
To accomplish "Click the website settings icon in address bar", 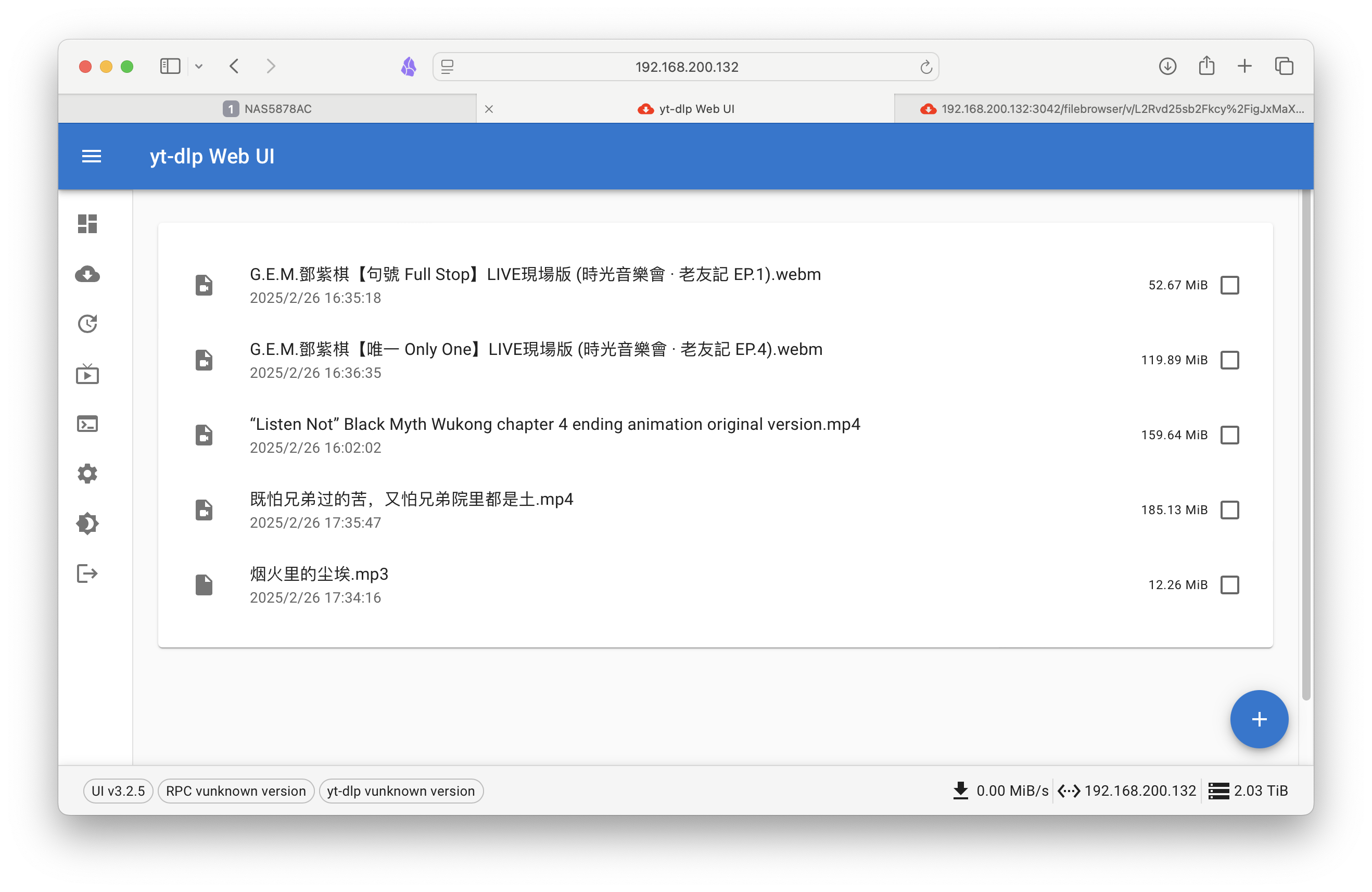I will [x=447, y=67].
